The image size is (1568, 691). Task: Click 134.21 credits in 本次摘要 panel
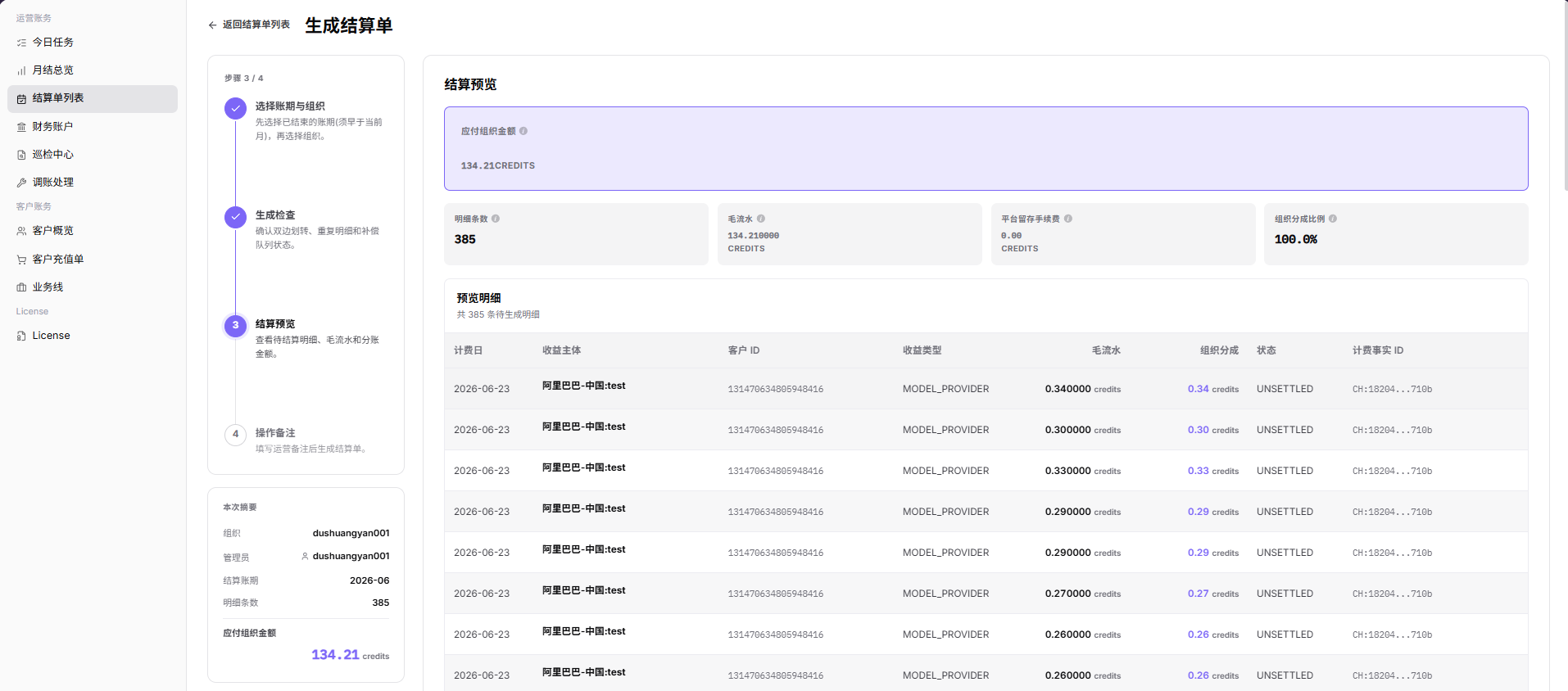tap(351, 655)
